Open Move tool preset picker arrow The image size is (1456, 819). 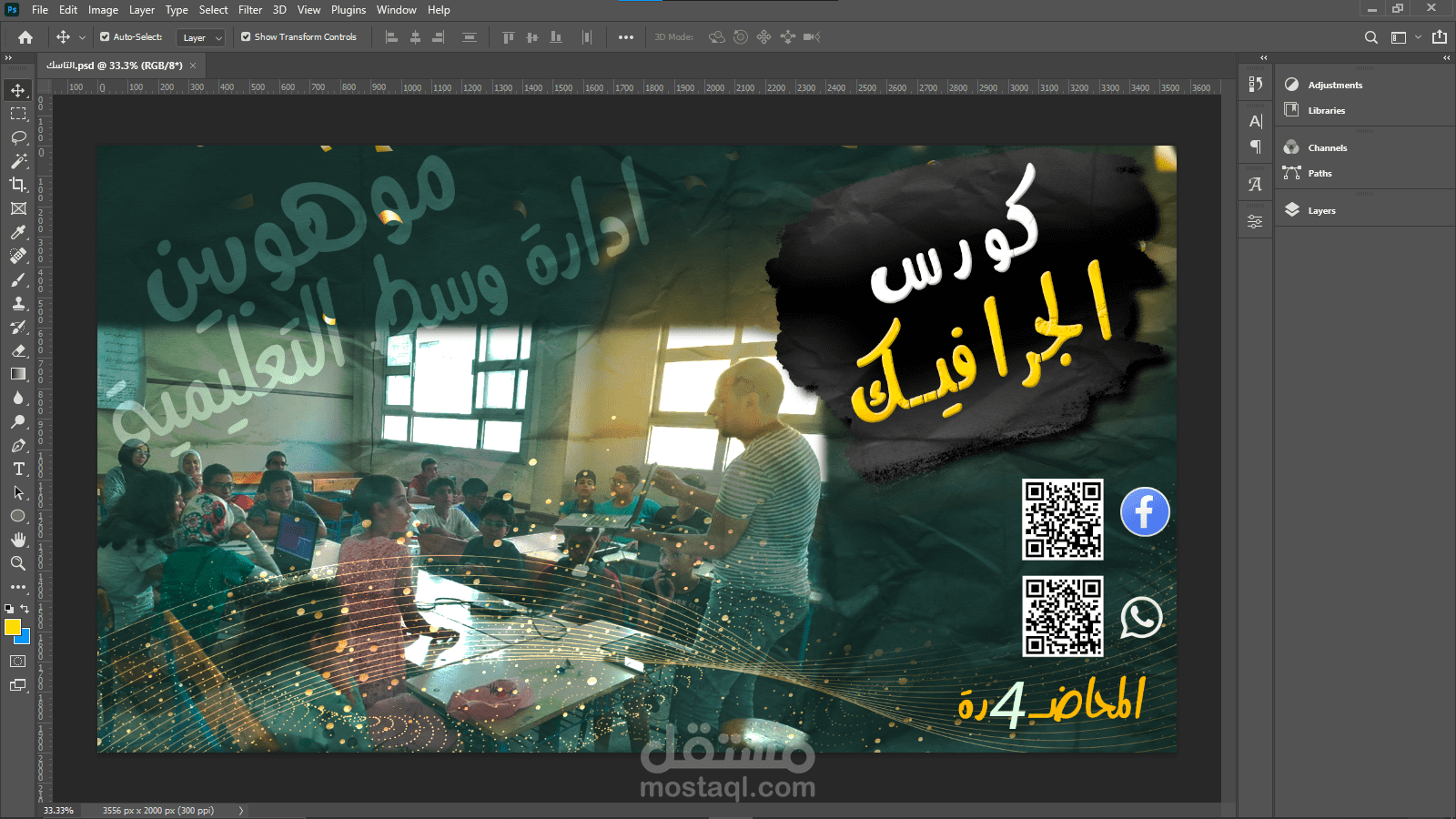point(82,37)
